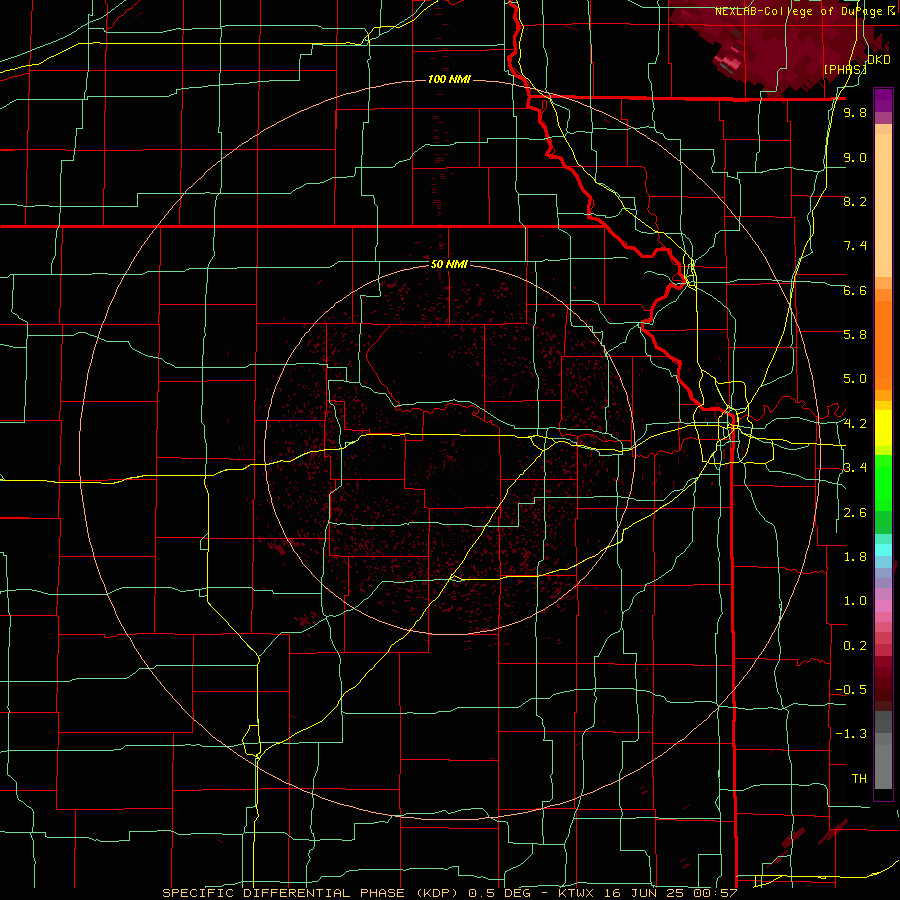Click the 9.0 legend value

point(855,157)
